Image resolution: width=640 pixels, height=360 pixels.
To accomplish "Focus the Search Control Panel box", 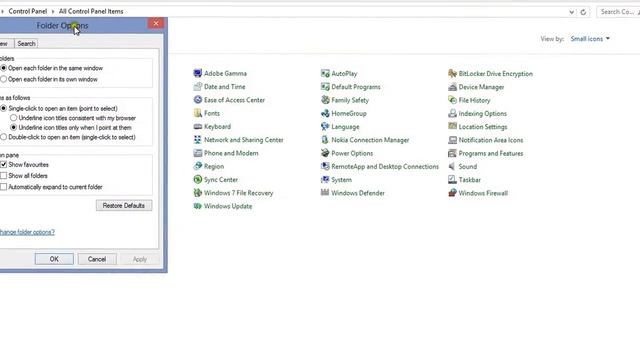I will pos(618,12).
